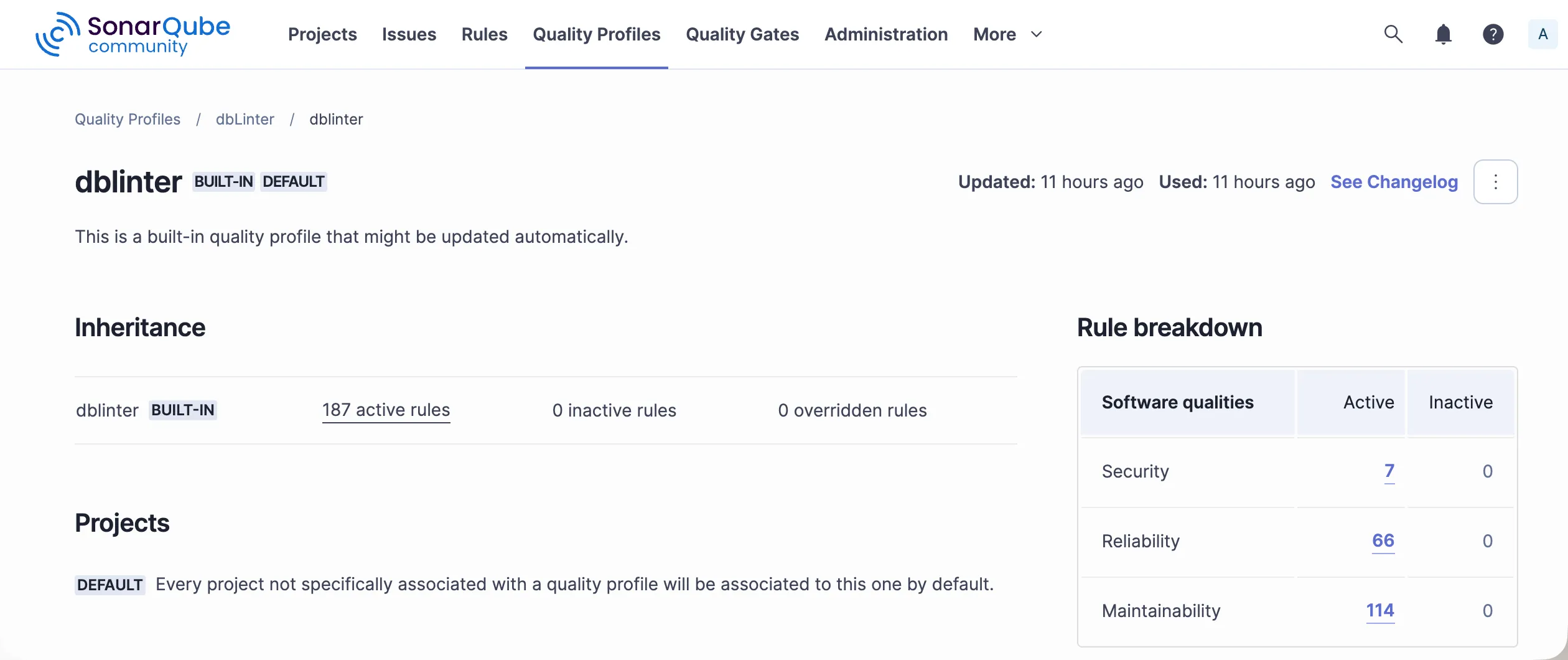View the 114 active Maintainability rules
Viewport: 1568px width, 660px height.
click(1379, 610)
